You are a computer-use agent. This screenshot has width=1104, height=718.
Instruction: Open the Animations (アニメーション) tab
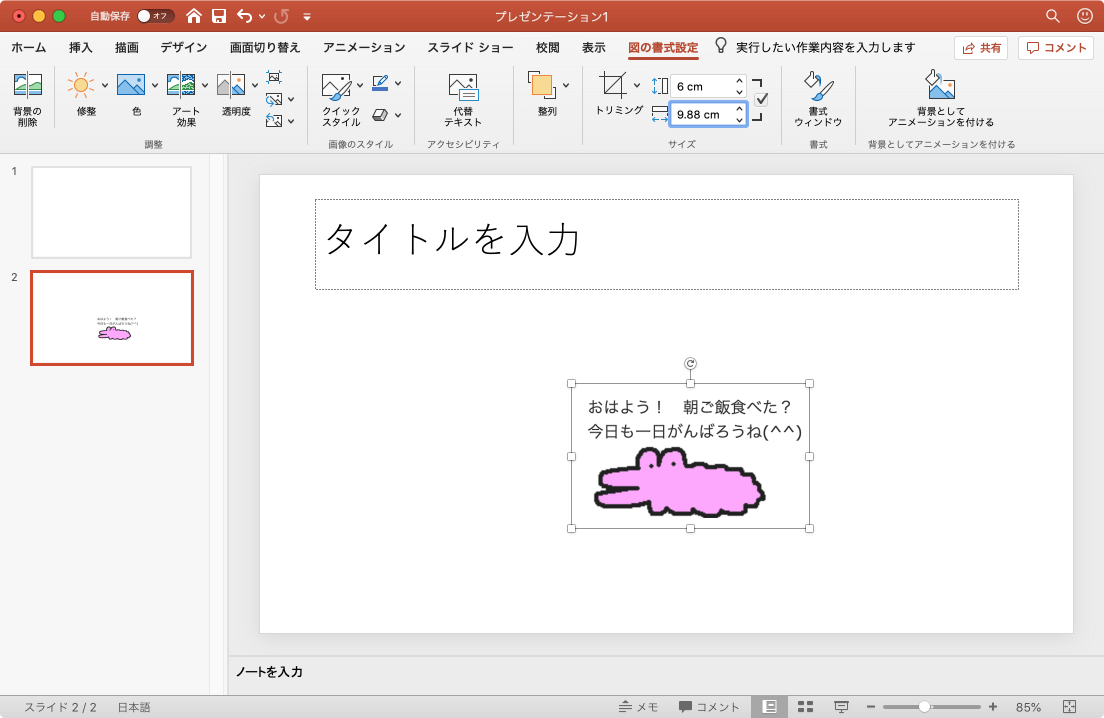click(364, 47)
